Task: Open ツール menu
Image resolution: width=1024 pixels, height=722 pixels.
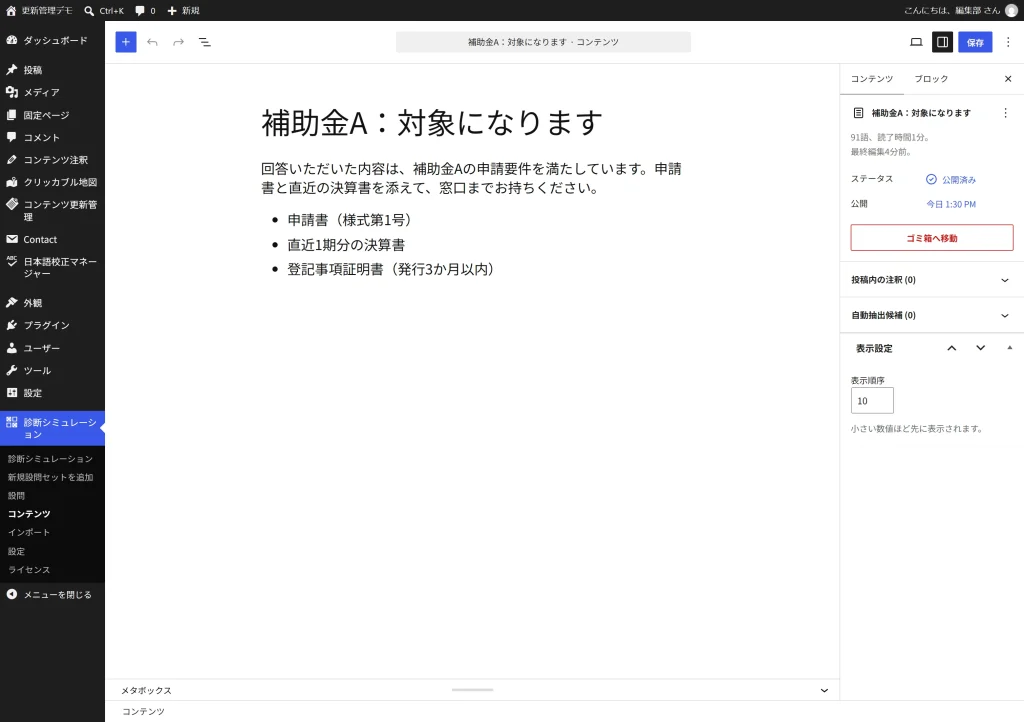Action: [52, 370]
